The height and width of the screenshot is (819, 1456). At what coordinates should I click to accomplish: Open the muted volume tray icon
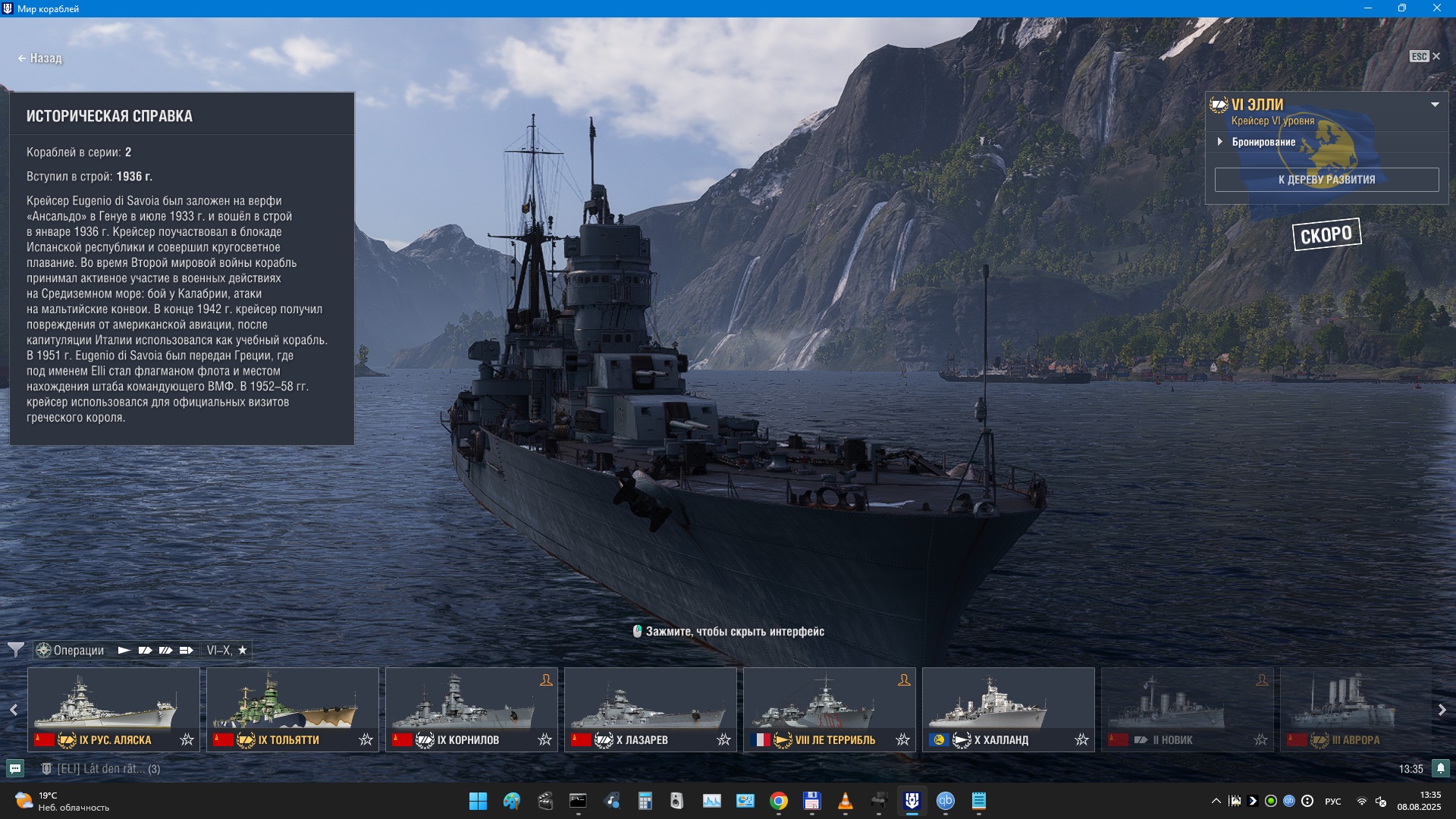(x=1381, y=802)
